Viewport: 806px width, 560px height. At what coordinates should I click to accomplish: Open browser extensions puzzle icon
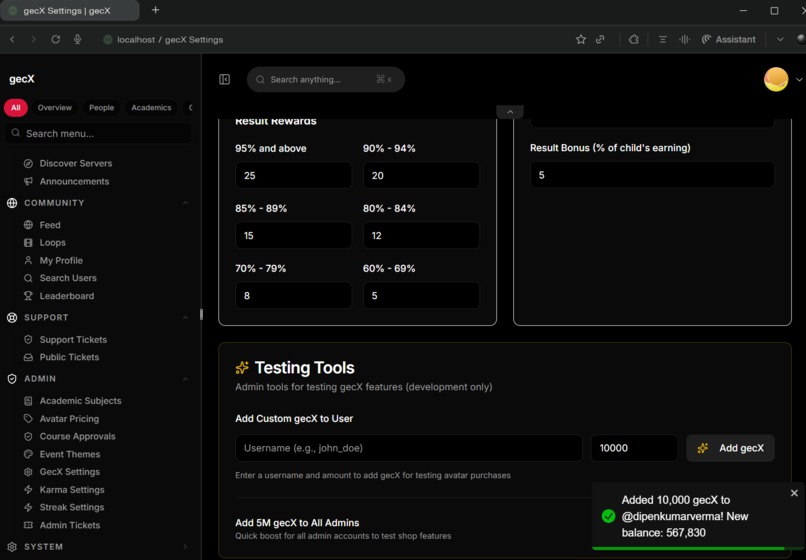(633, 40)
